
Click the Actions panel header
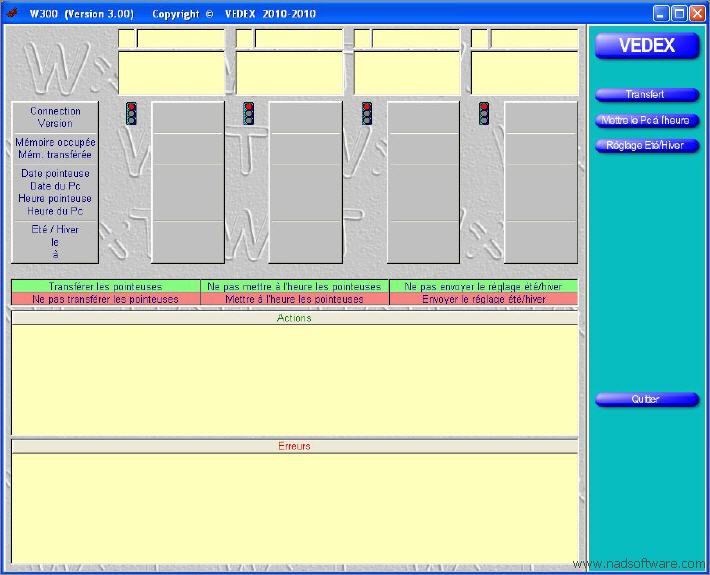[x=295, y=318]
